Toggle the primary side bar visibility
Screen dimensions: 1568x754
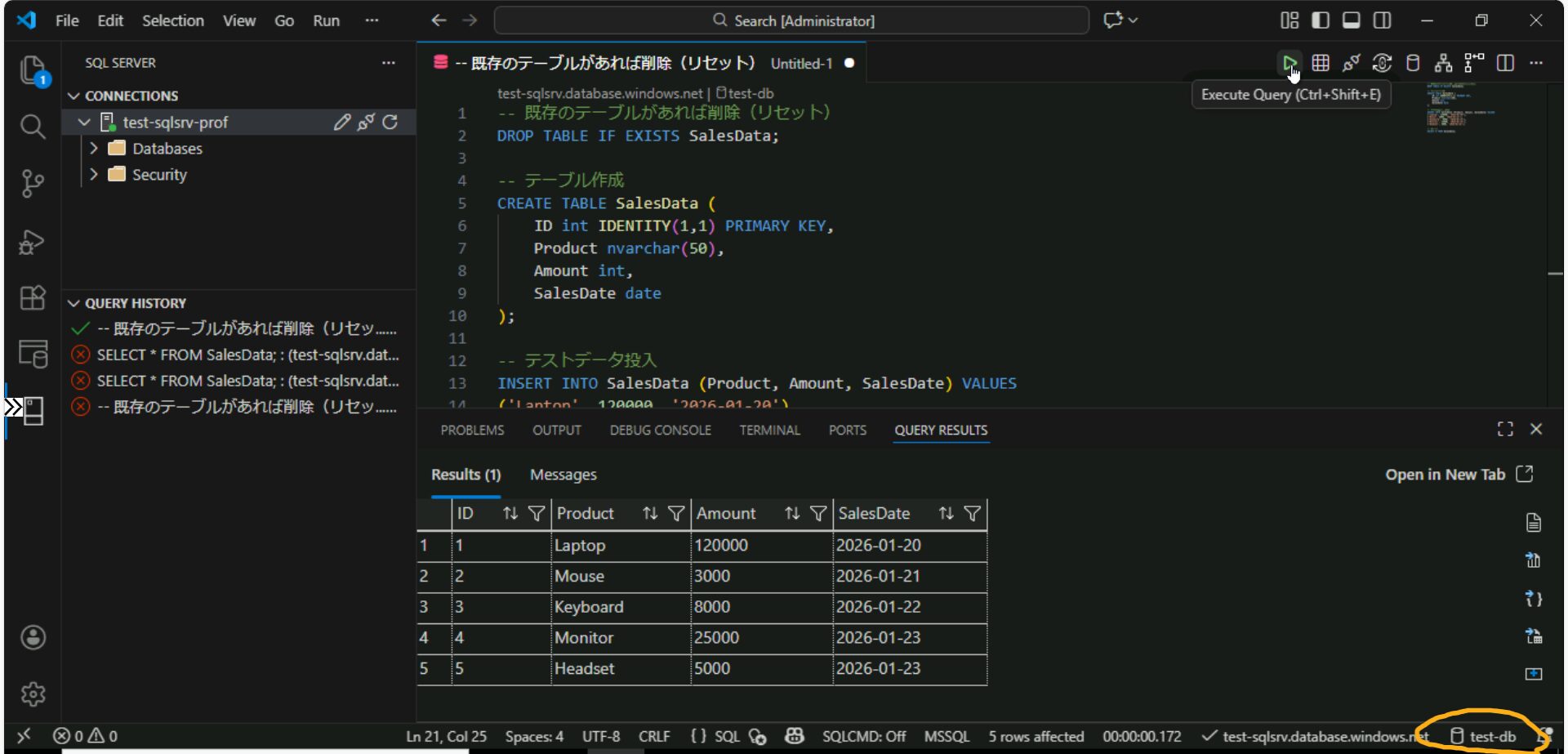1321,20
